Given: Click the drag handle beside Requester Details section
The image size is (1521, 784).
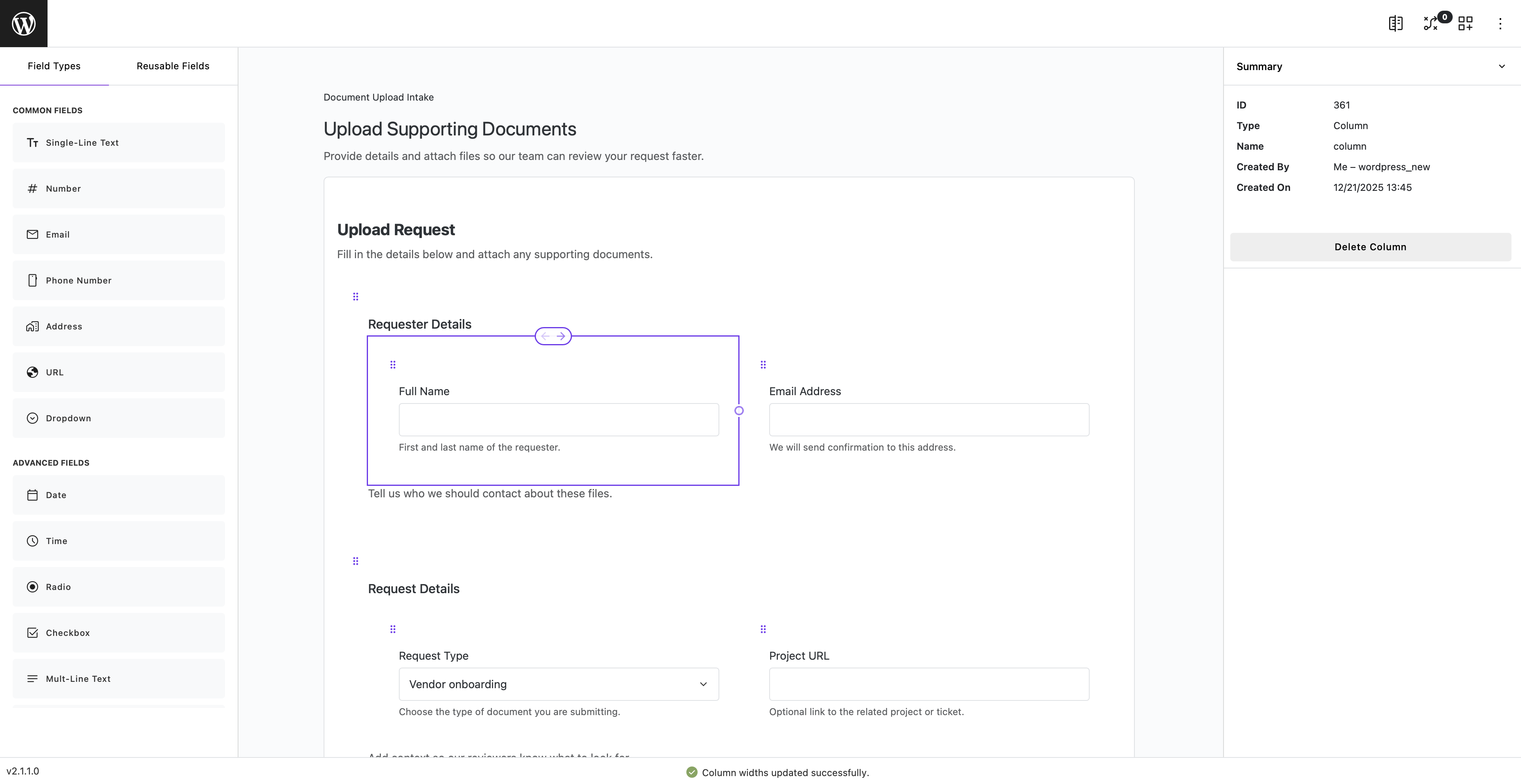Looking at the screenshot, I should click(356, 296).
